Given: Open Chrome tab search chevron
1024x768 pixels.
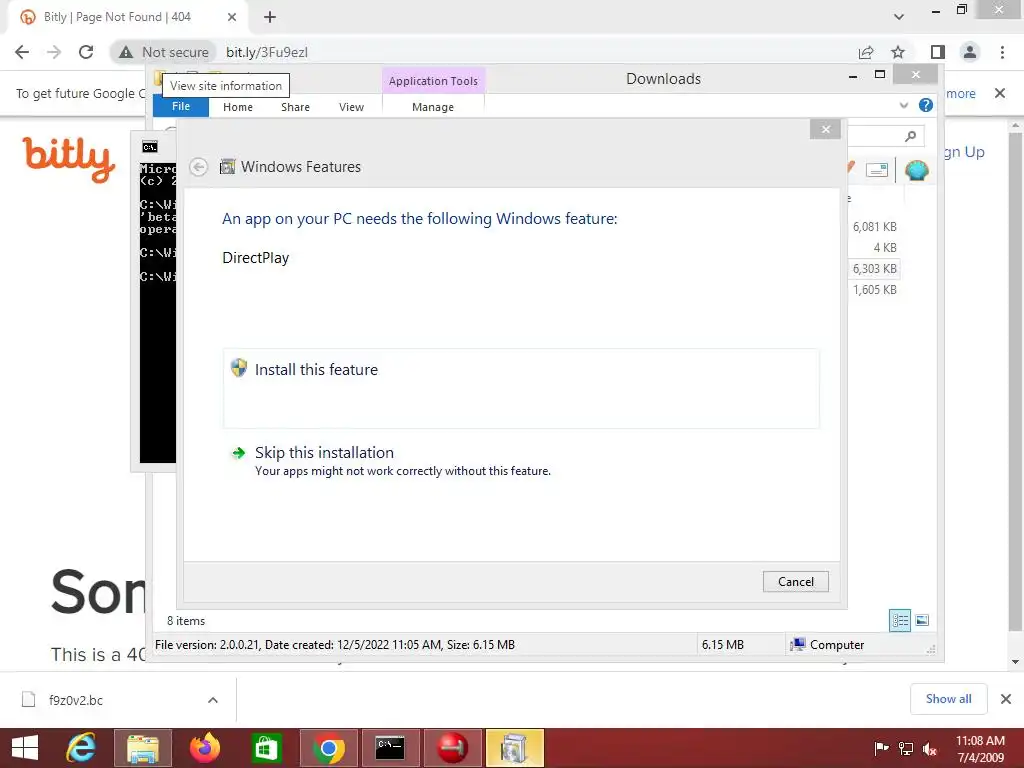Looking at the screenshot, I should (899, 17).
